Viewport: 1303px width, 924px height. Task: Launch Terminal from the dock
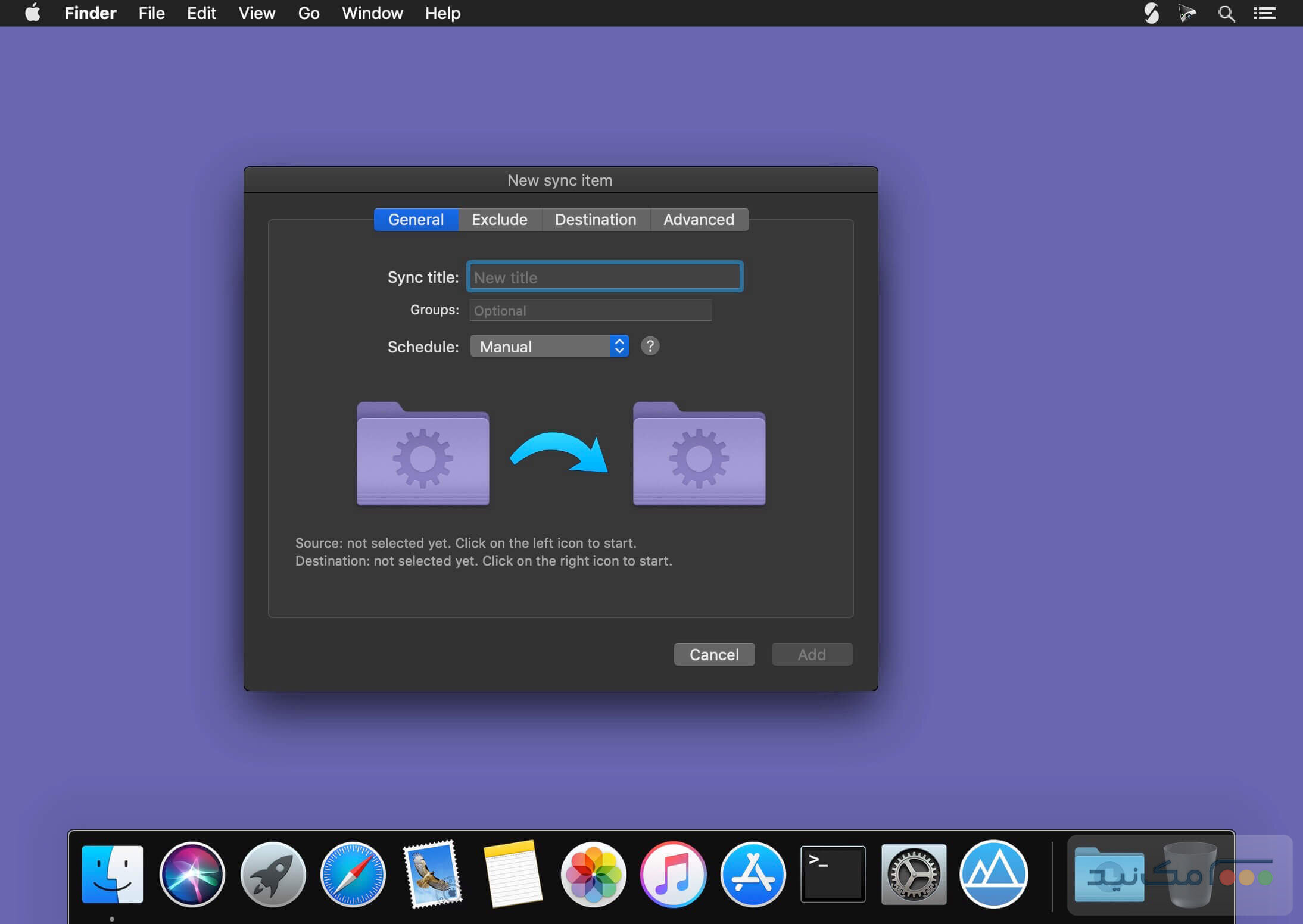833,874
